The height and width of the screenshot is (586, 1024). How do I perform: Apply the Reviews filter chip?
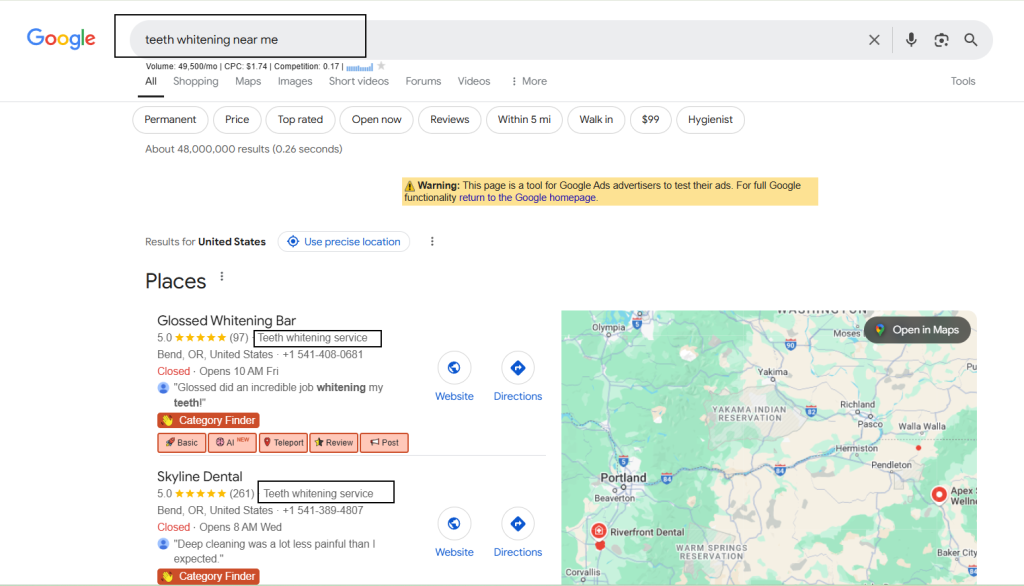click(x=449, y=120)
